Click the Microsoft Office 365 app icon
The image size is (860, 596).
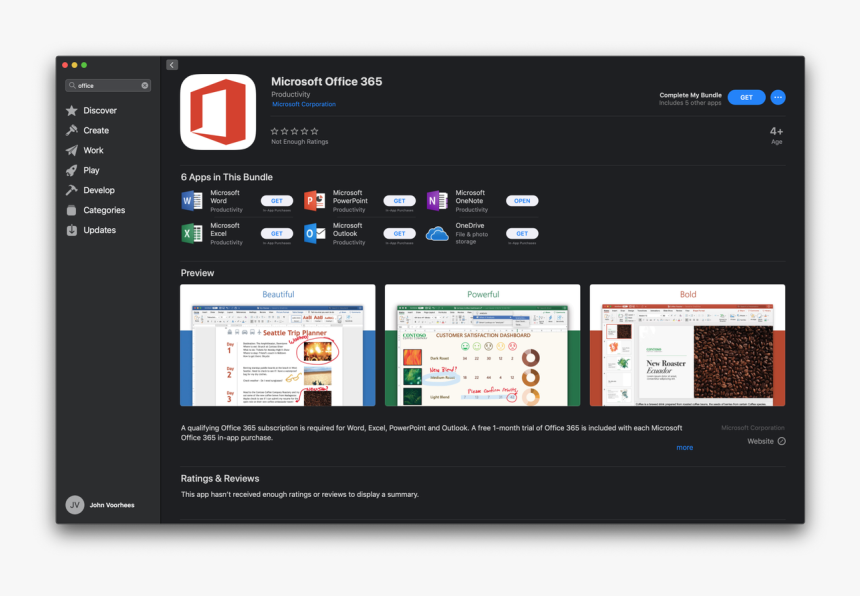pos(218,112)
